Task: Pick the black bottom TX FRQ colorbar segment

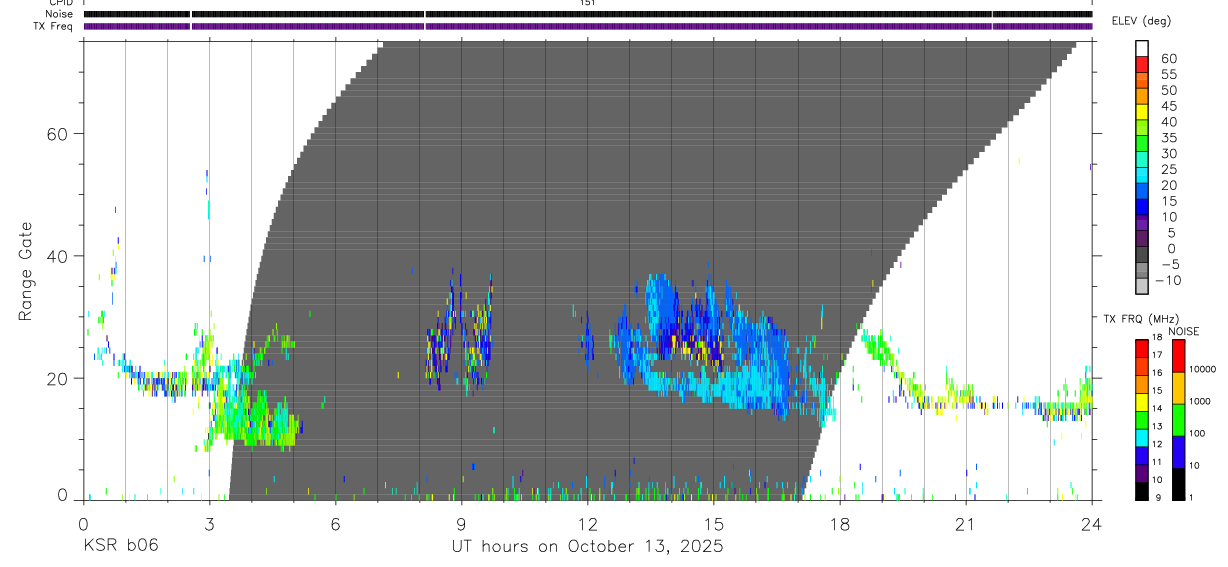Action: (x=1141, y=489)
